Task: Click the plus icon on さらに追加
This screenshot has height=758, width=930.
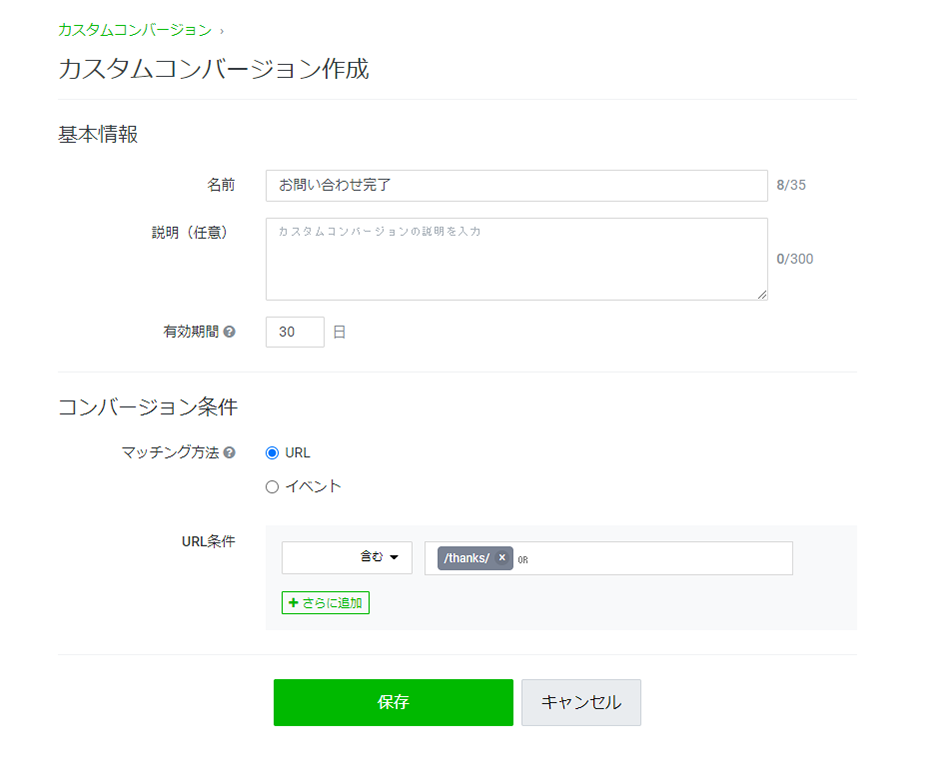Action: tap(293, 603)
